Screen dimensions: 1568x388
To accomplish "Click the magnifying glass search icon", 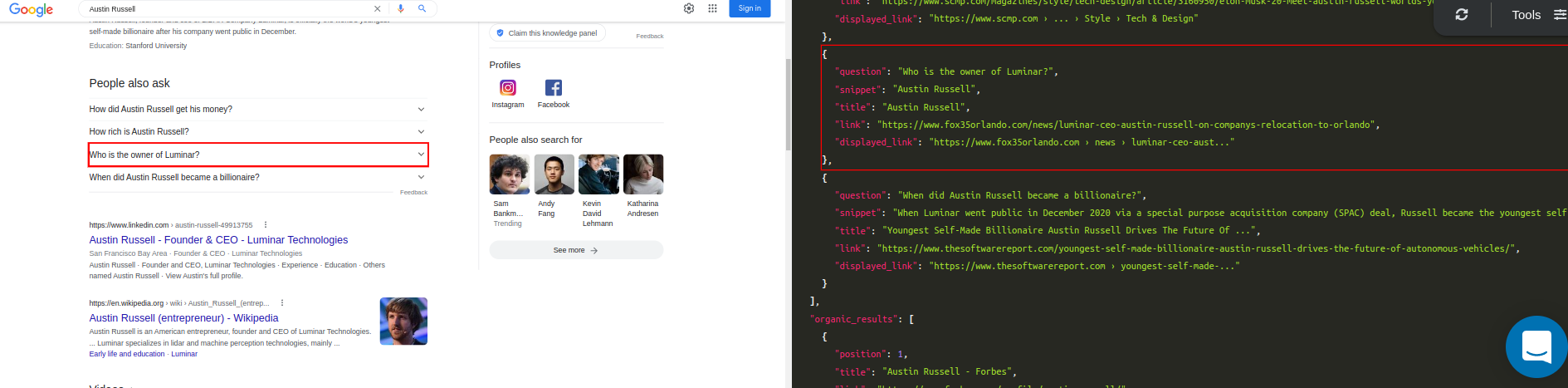I will click(x=422, y=8).
